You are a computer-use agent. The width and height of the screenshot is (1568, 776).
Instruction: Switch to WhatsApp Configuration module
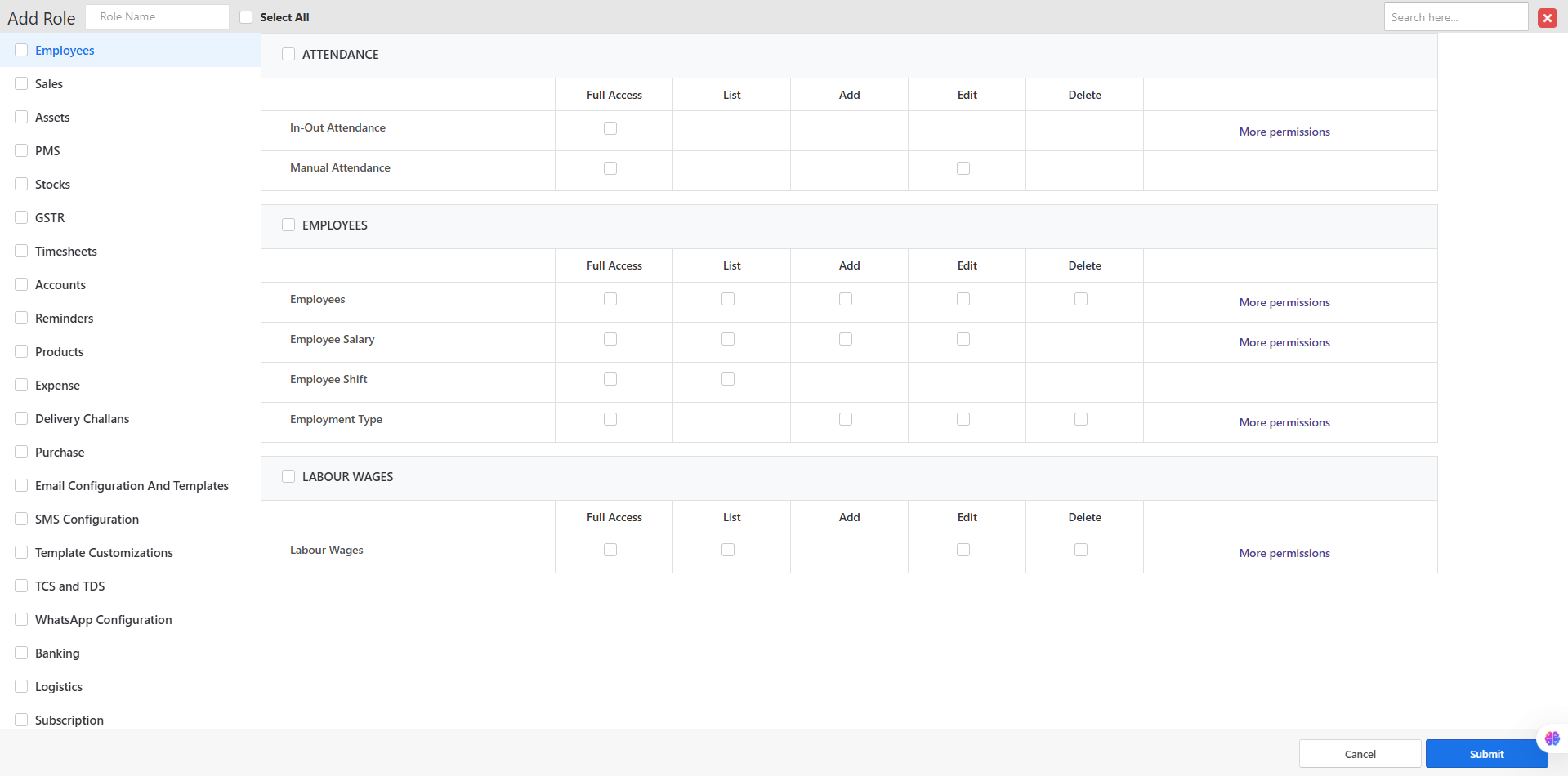[x=103, y=620]
